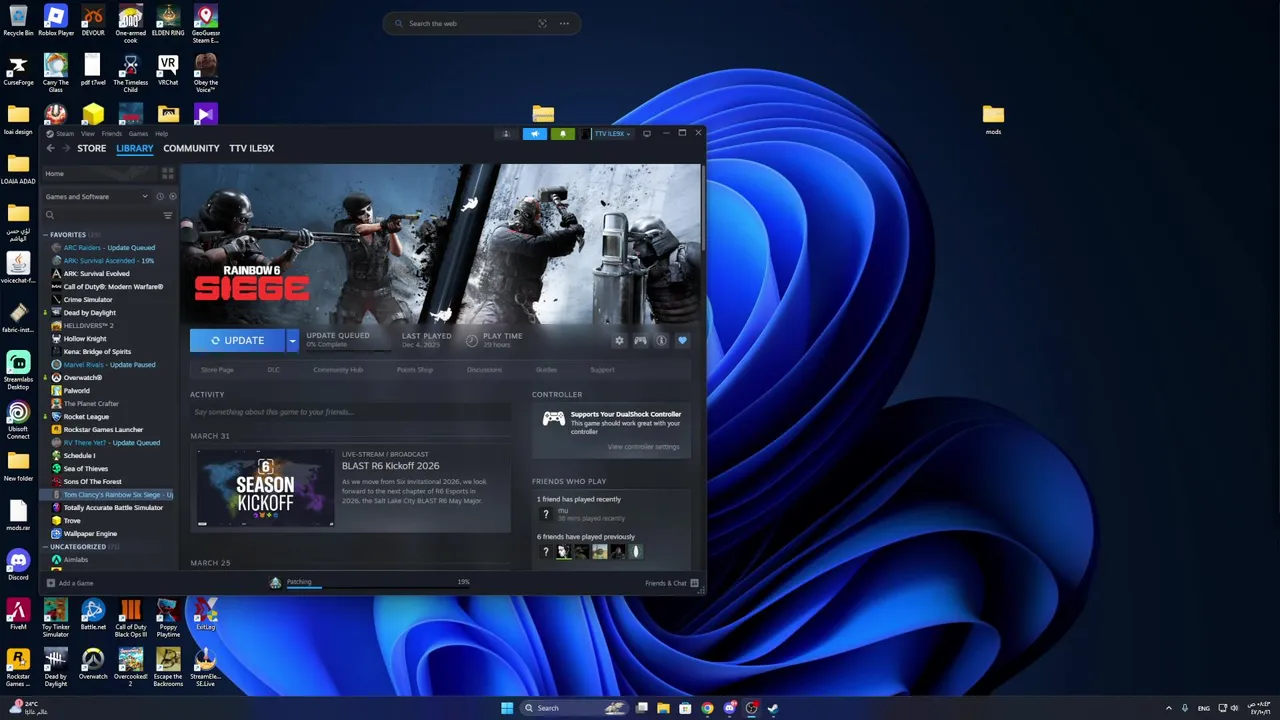
Task: Go forward with Steam forward arrow
Action: click(x=66, y=148)
